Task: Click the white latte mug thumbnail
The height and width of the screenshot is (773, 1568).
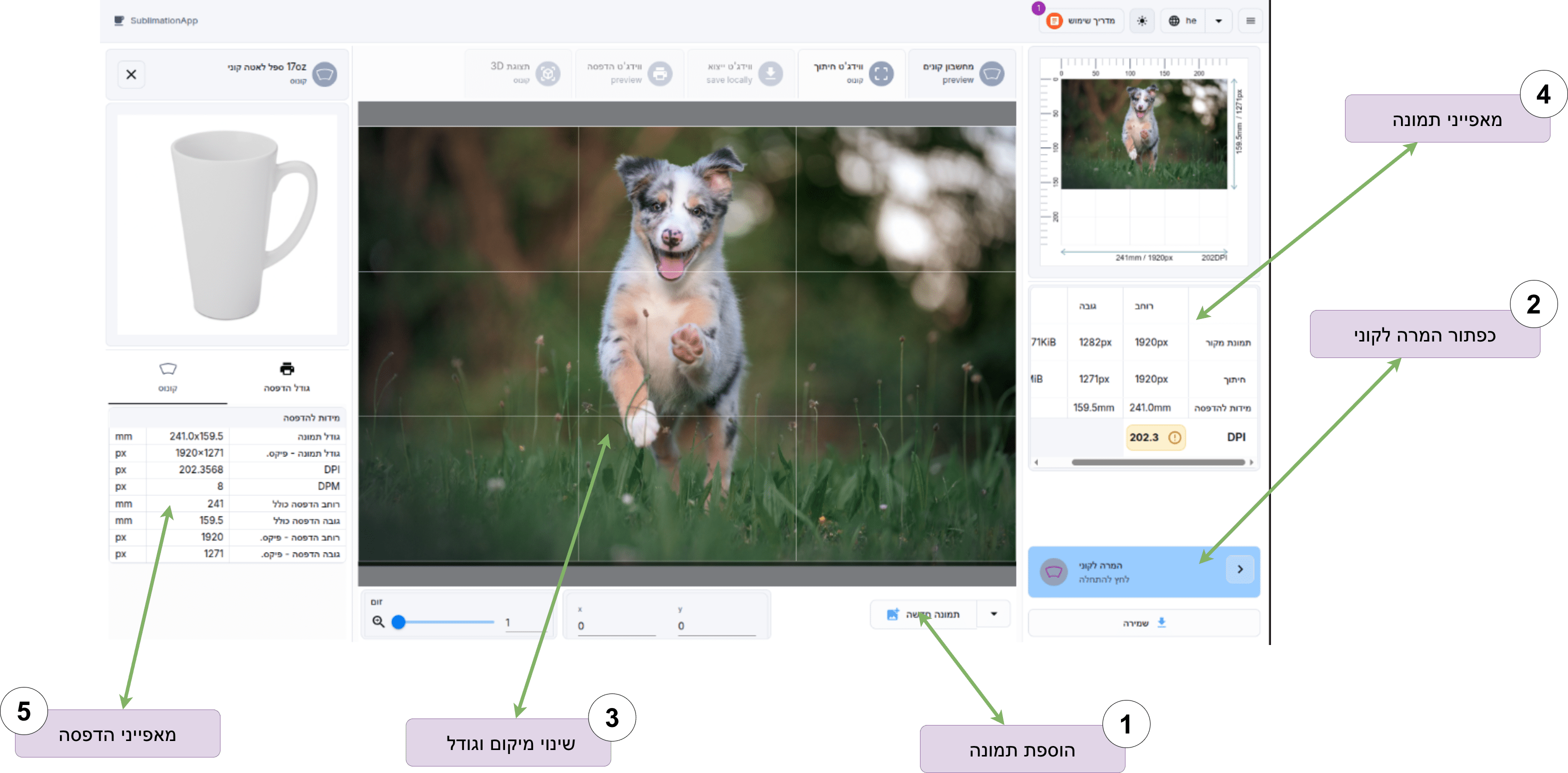Action: 227,224
